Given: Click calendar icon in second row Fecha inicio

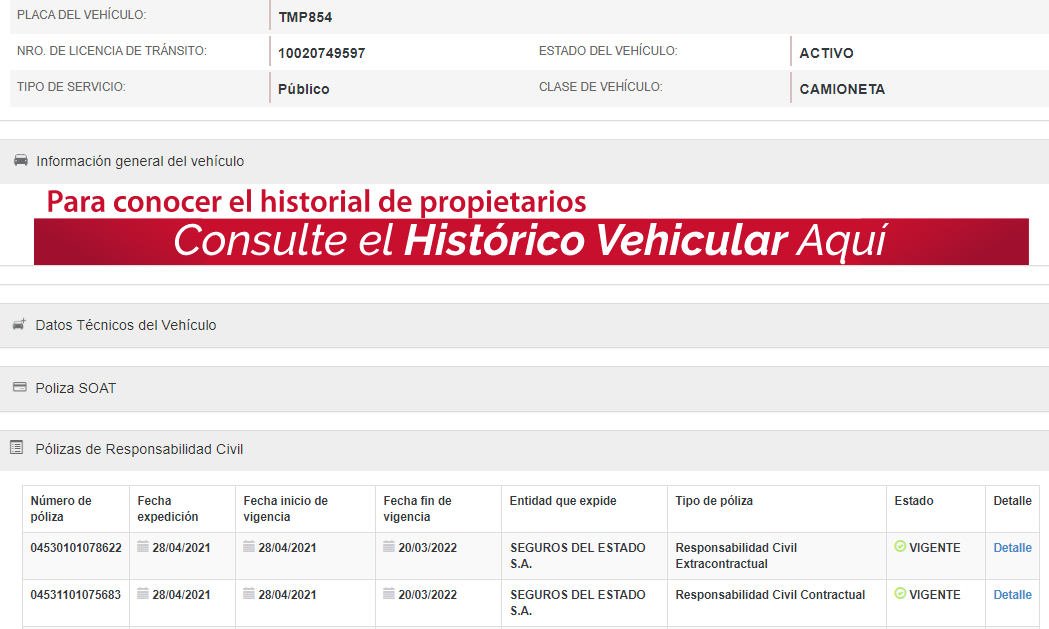Looking at the screenshot, I should point(249,594).
